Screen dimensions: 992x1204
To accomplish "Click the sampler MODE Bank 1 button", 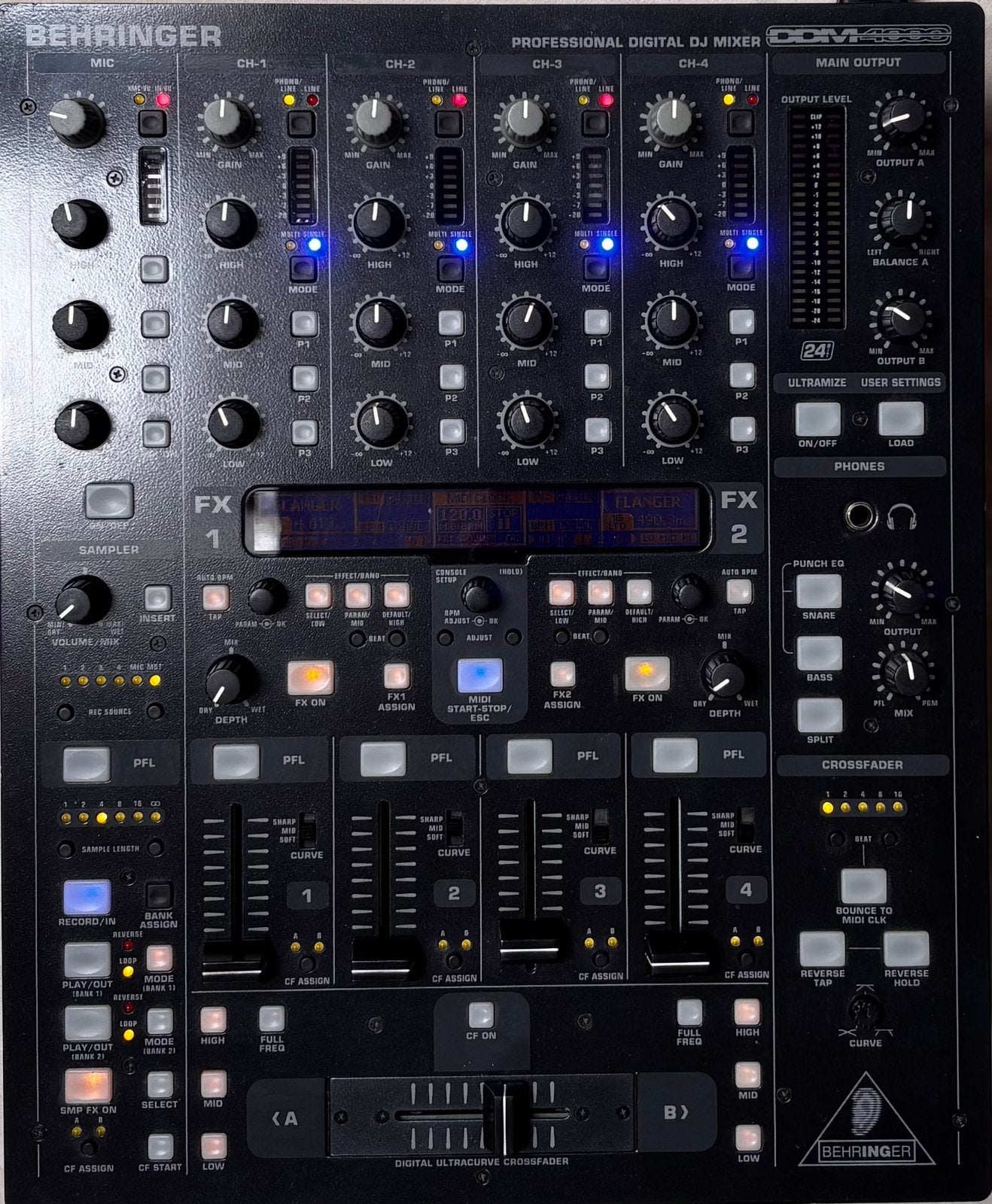I will pos(160,959).
